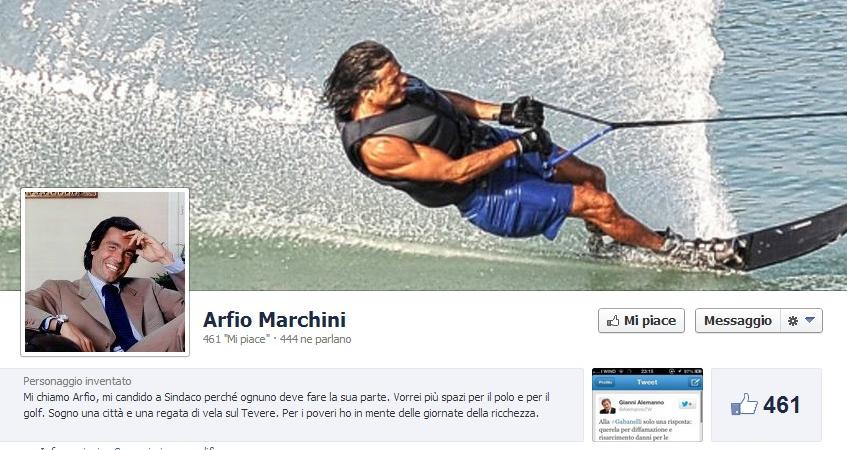The height and width of the screenshot is (450, 847).
Task: Like the page with Mi piace button
Action: [x=641, y=321]
